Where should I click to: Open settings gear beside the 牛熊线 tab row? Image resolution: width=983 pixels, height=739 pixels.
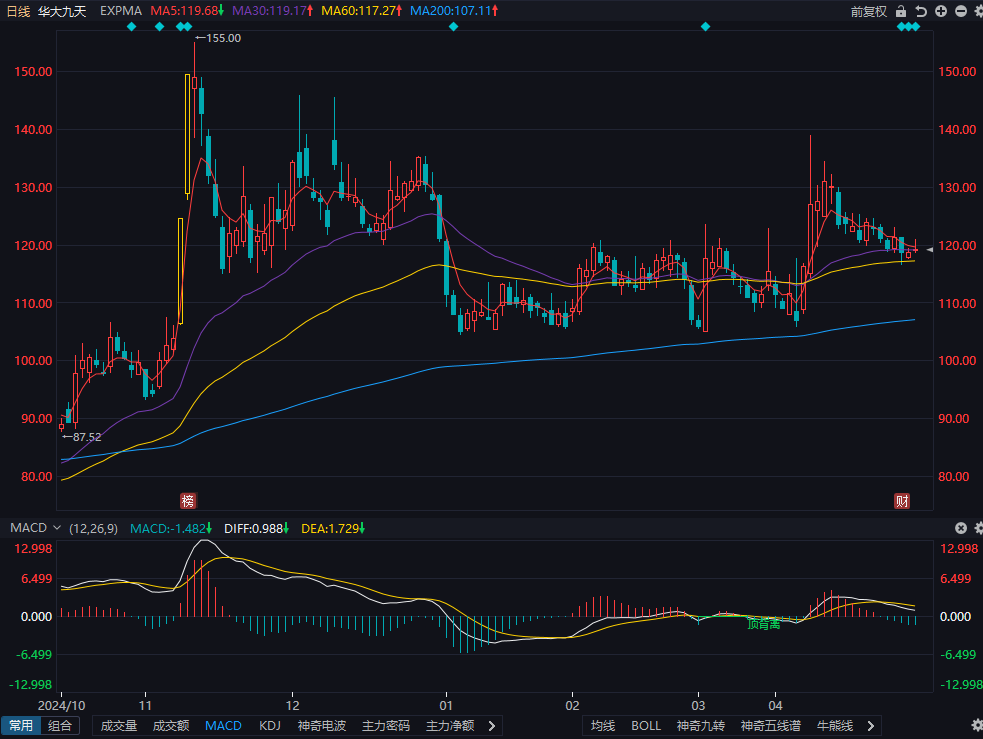click(x=977, y=725)
